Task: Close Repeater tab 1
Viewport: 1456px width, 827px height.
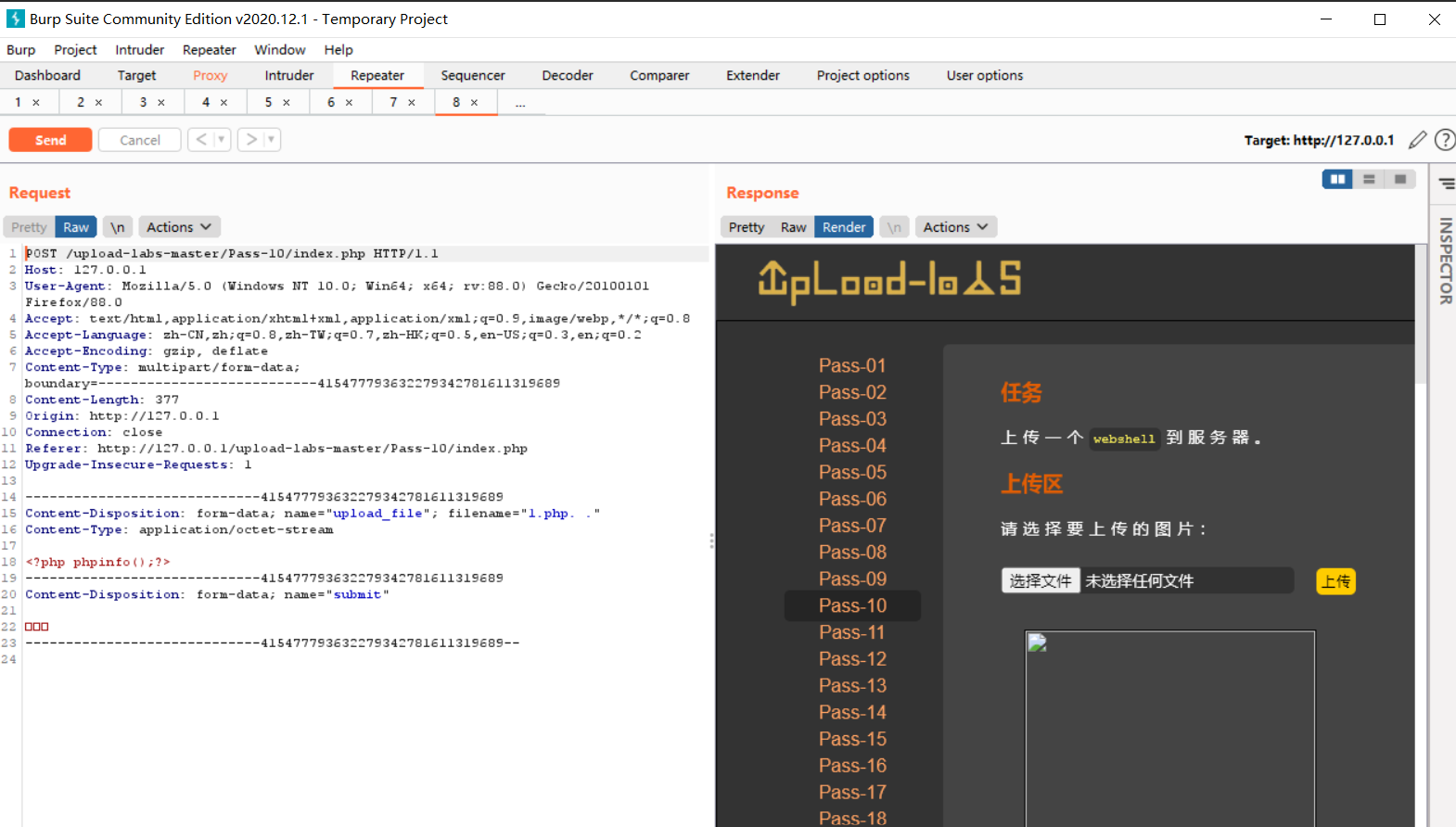Action: point(36,103)
